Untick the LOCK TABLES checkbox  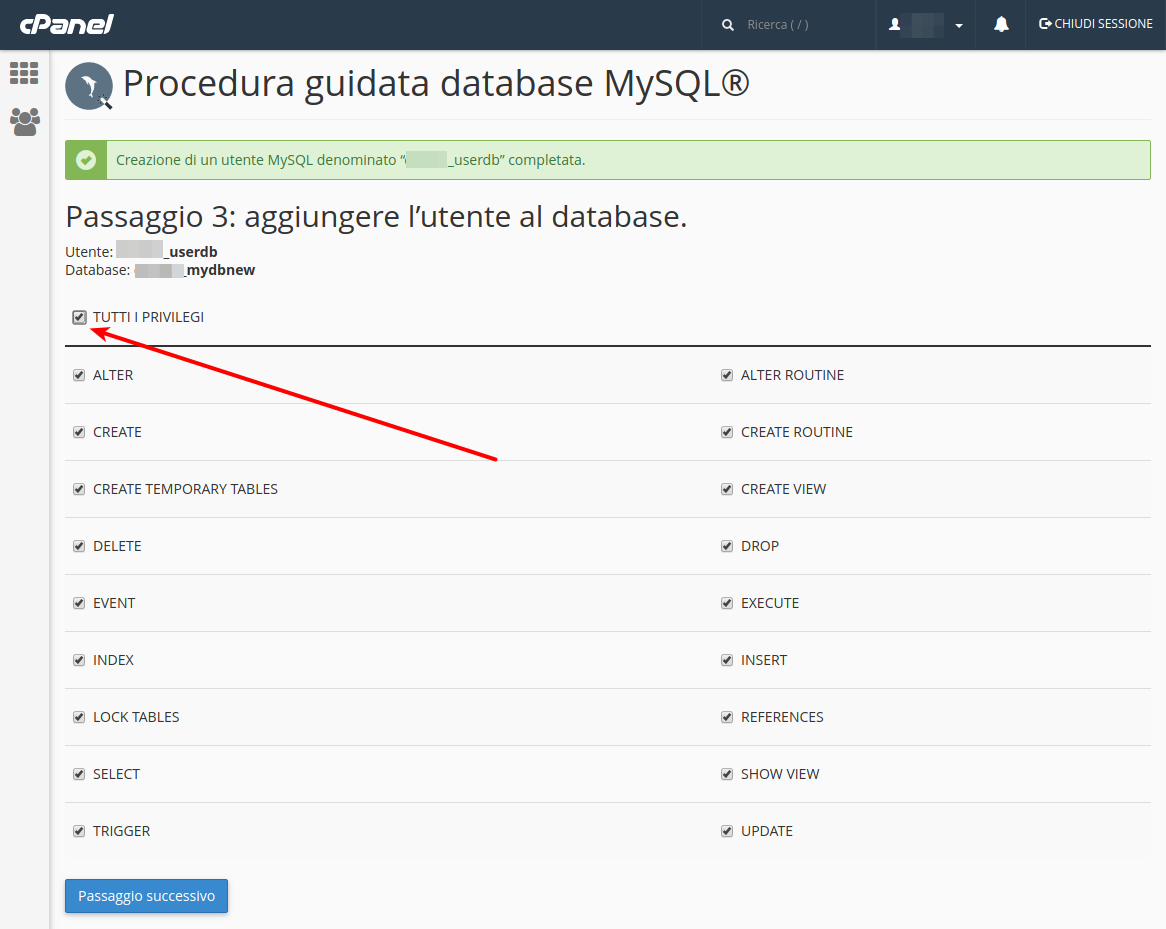click(x=79, y=717)
